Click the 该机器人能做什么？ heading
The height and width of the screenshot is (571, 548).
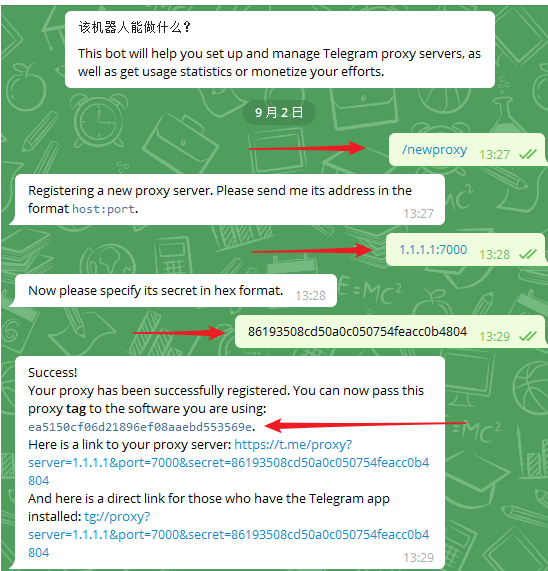point(135,27)
